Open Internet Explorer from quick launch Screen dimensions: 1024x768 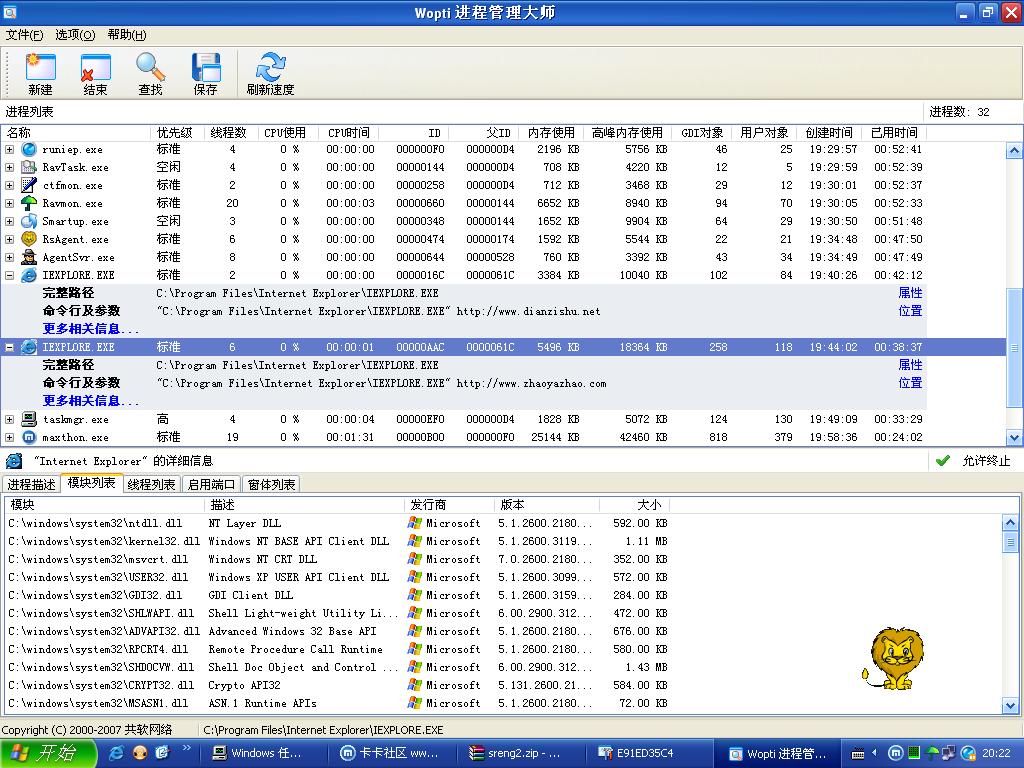point(116,753)
